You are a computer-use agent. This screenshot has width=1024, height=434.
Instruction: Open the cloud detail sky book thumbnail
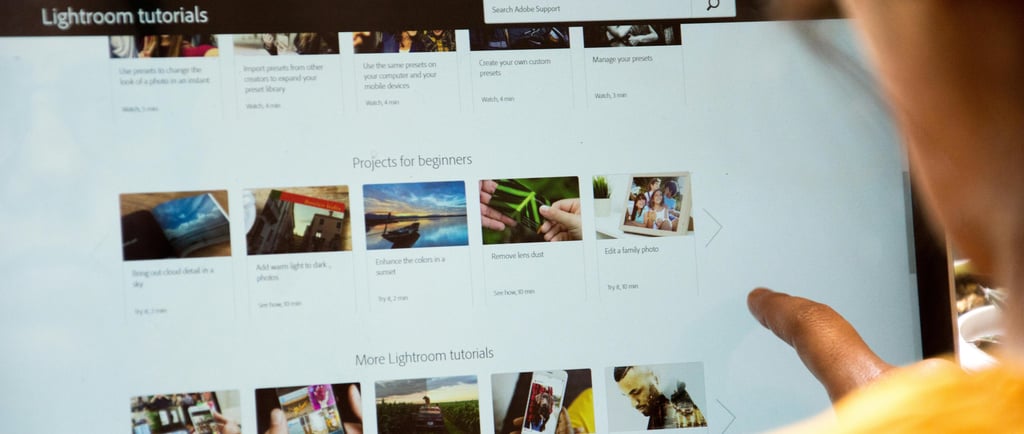[x=175, y=225]
